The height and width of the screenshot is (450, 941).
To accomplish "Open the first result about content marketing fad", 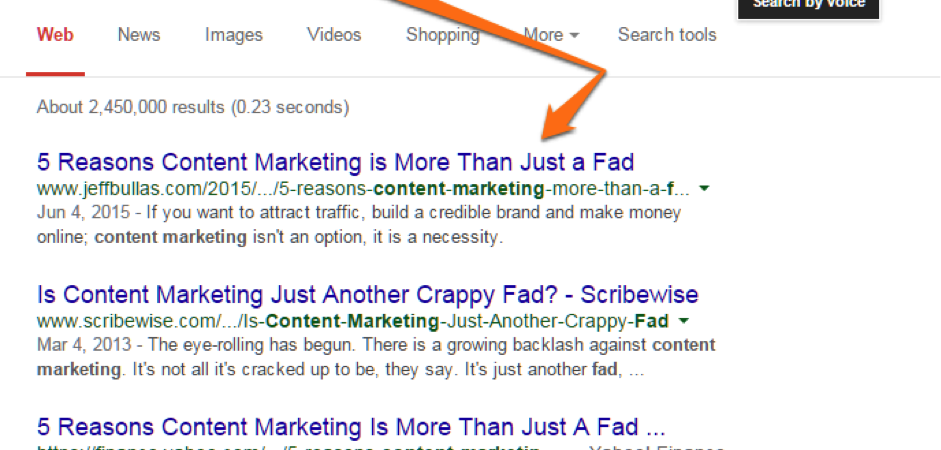I will click(x=335, y=162).
